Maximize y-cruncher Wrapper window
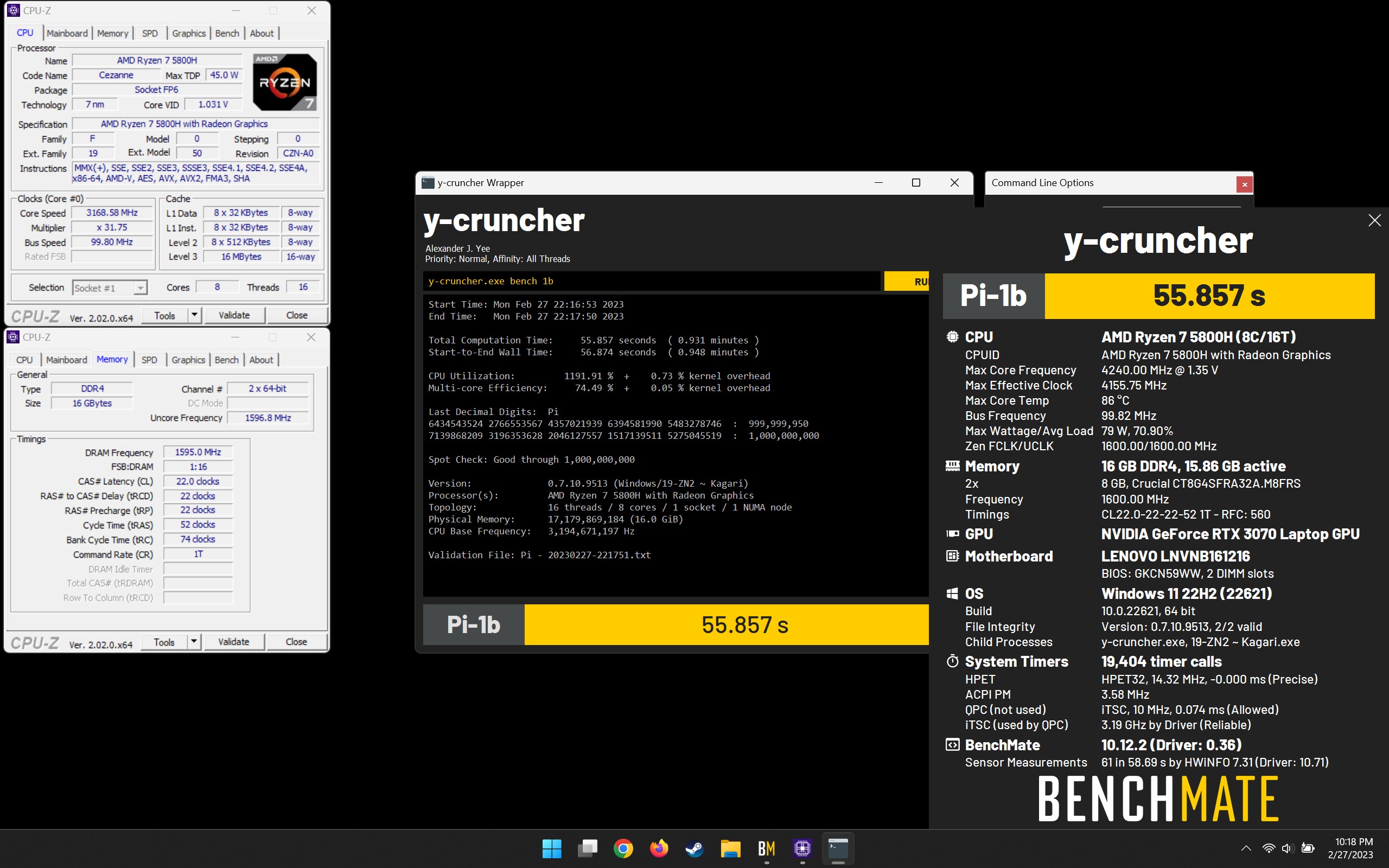1389x868 pixels. 916,183
